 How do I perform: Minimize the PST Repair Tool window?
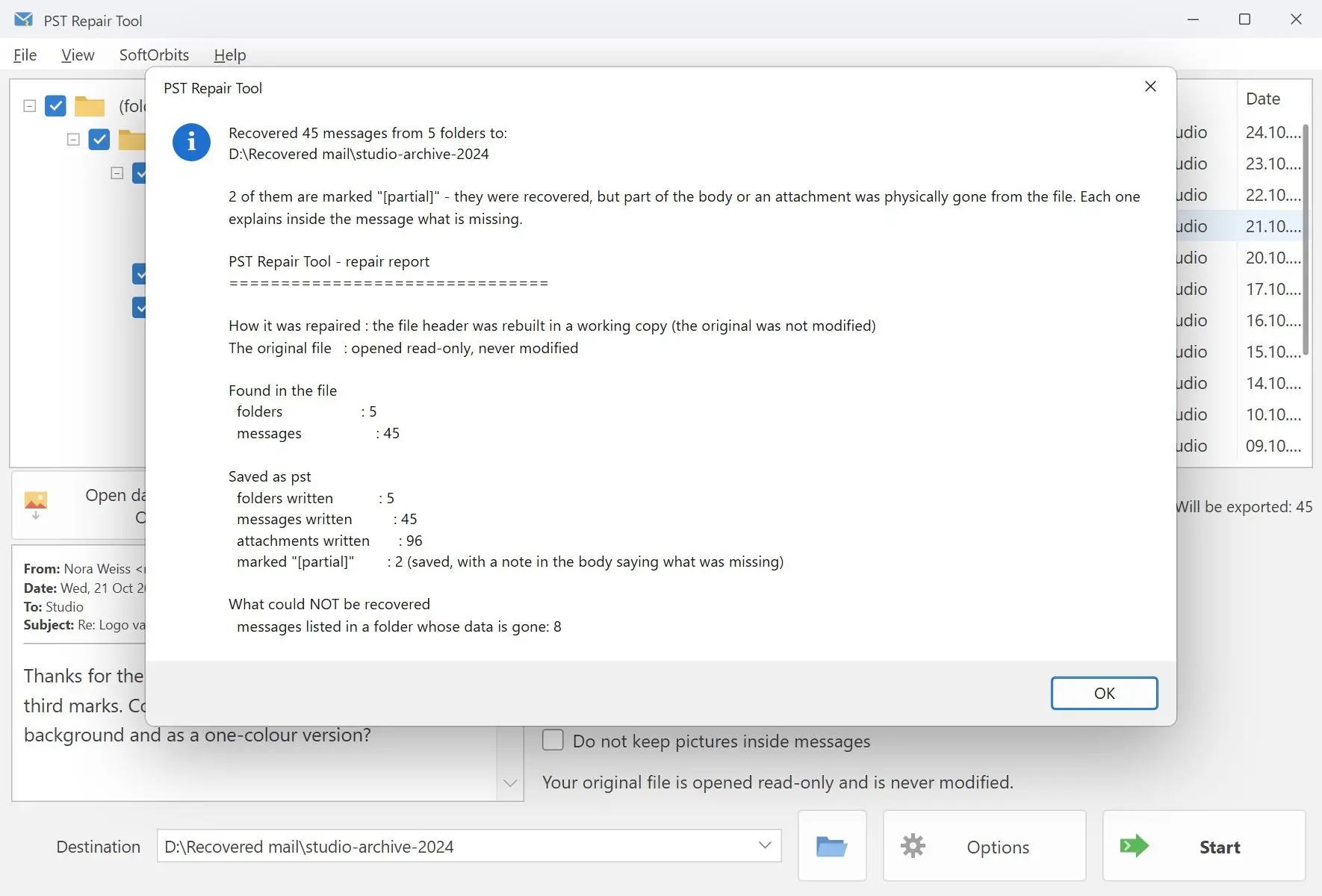pos(1193,19)
